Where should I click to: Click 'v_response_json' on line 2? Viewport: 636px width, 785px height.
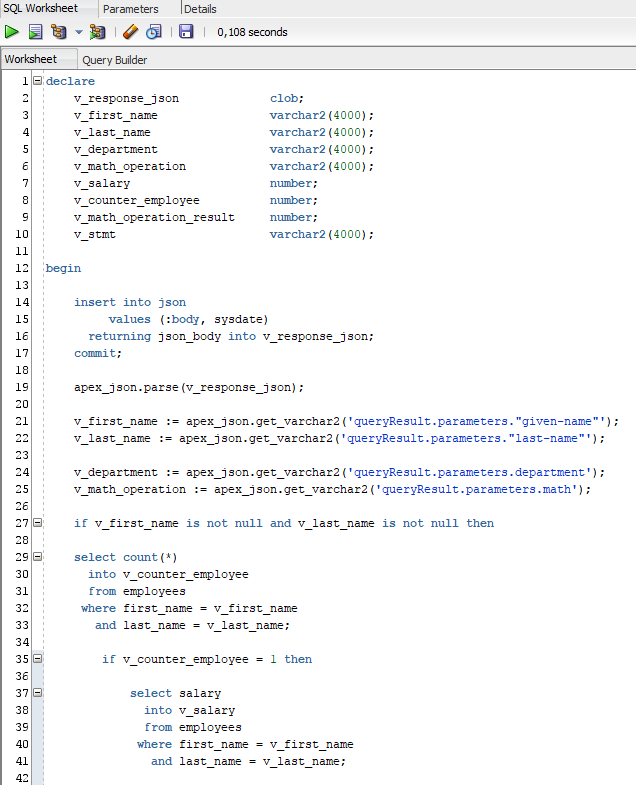(x=126, y=99)
